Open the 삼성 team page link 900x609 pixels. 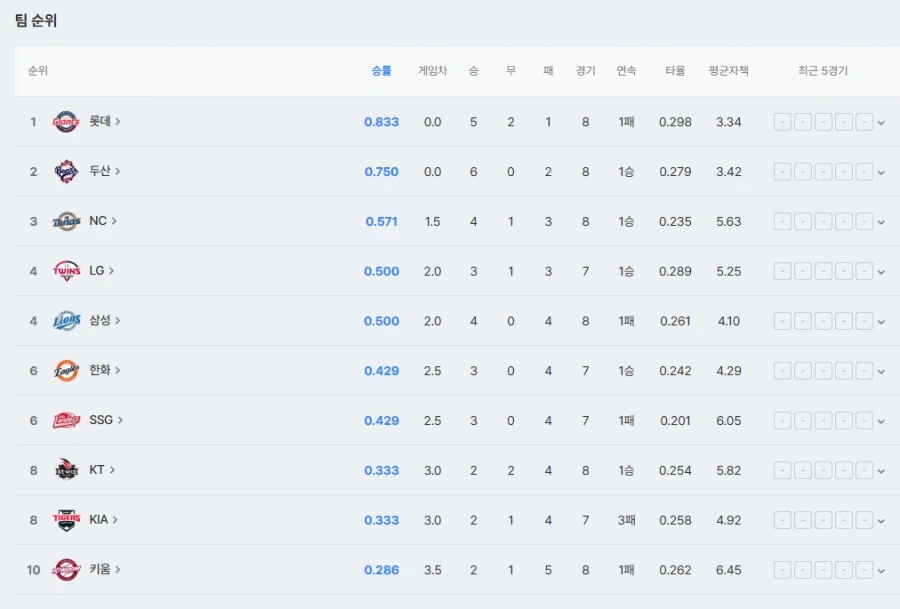pyautogui.click(x=104, y=321)
